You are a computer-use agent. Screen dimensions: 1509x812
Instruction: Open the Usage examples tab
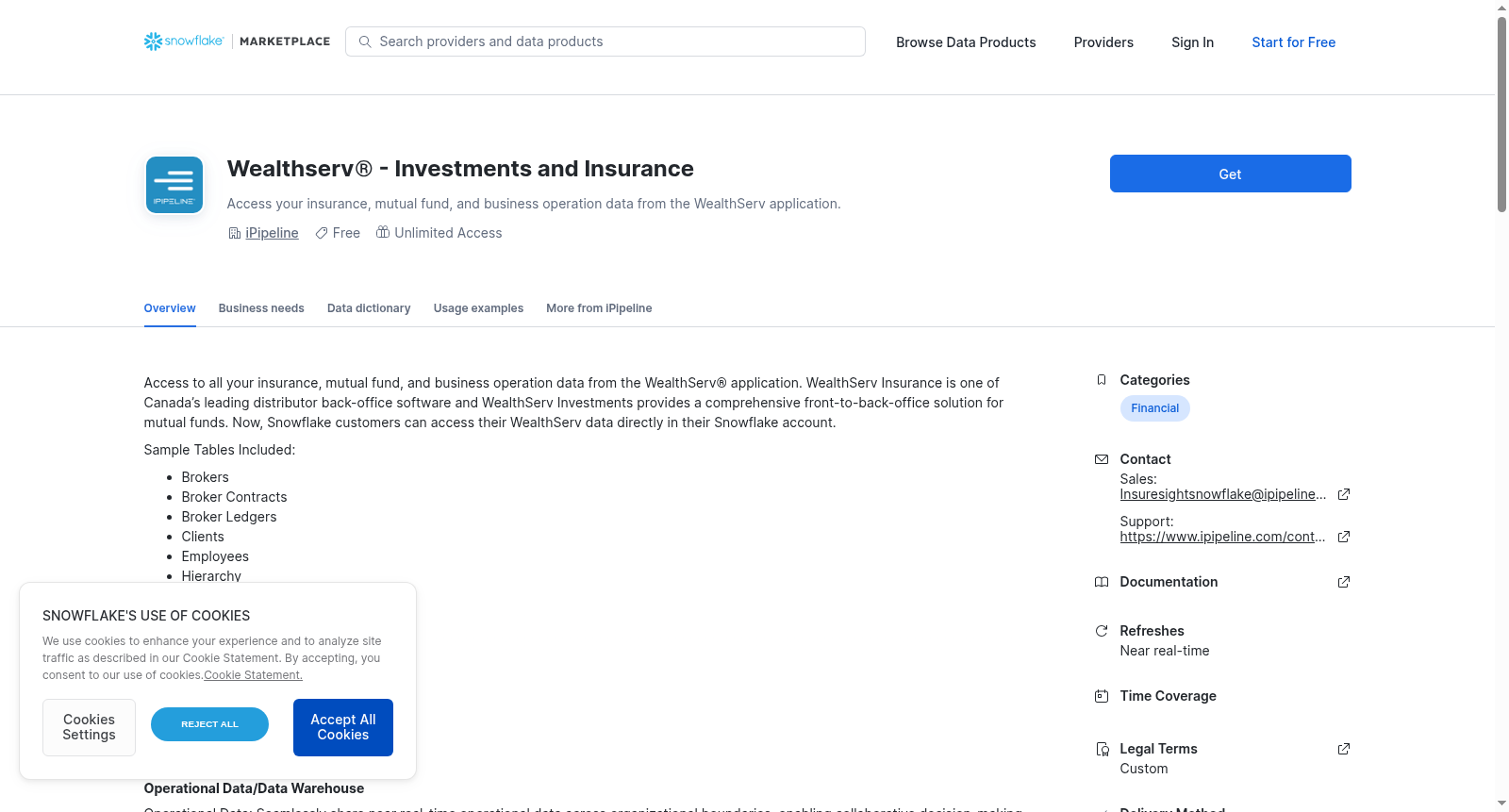point(478,308)
